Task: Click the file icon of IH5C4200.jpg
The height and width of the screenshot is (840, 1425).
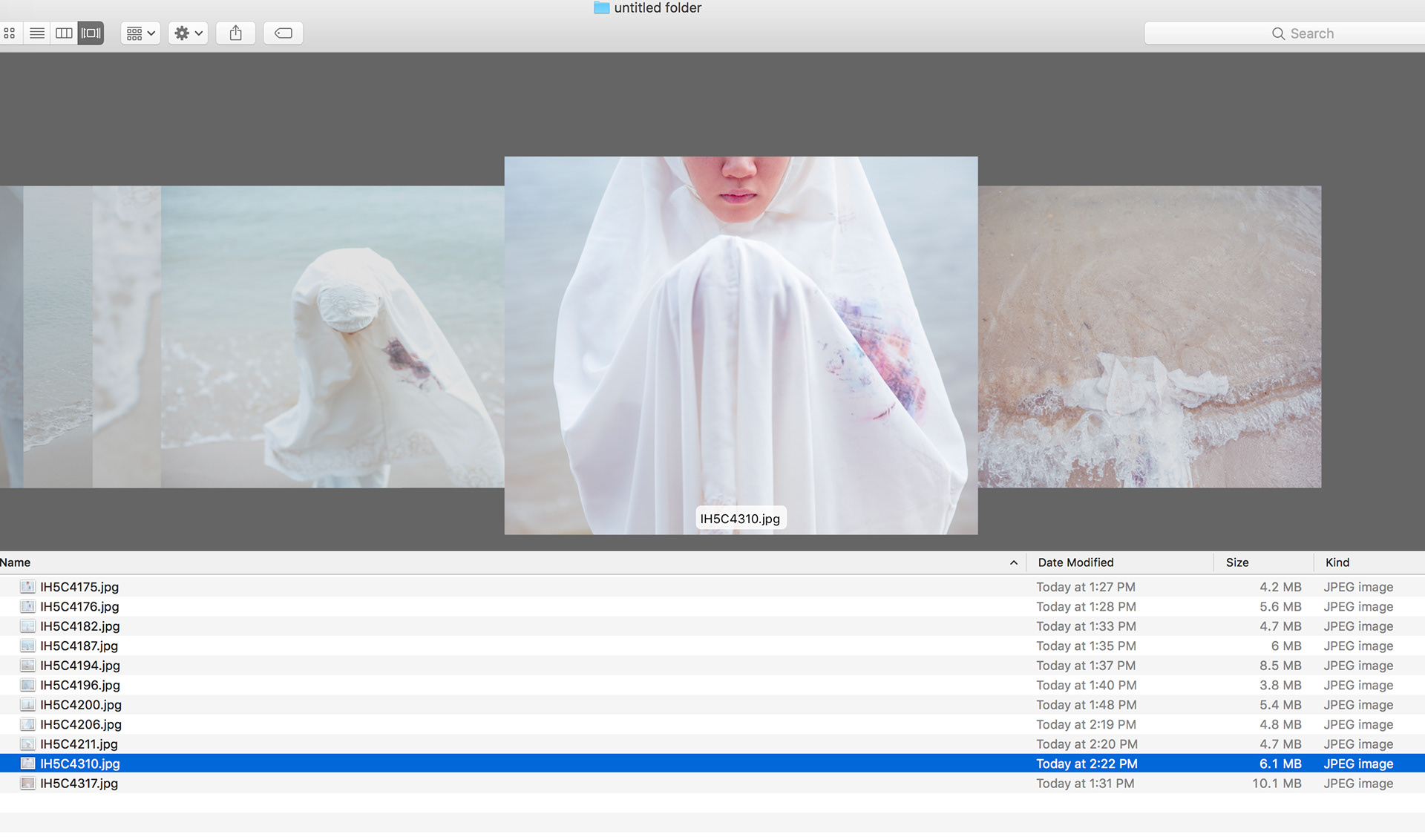Action: tap(27, 705)
